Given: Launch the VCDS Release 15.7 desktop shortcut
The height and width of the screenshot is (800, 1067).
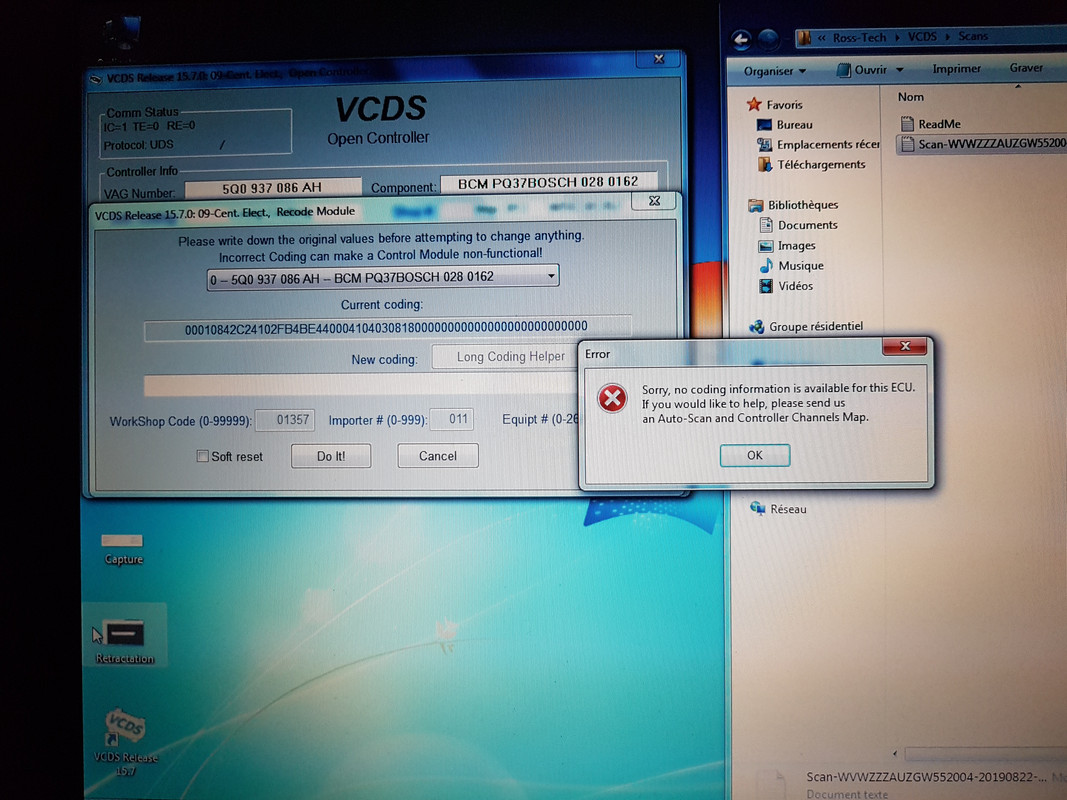Looking at the screenshot, I should coord(125,741).
